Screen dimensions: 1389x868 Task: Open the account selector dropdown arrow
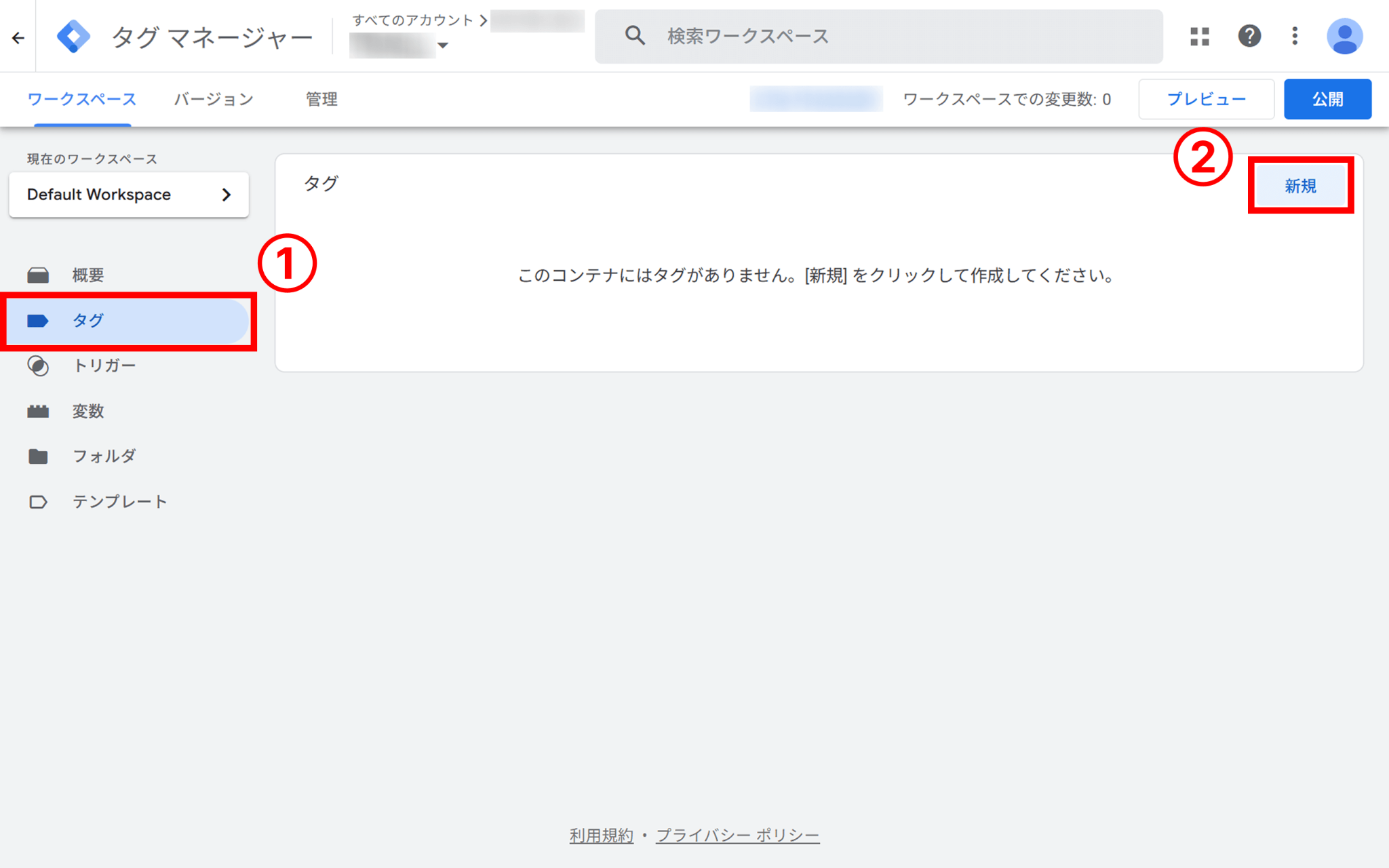[444, 46]
